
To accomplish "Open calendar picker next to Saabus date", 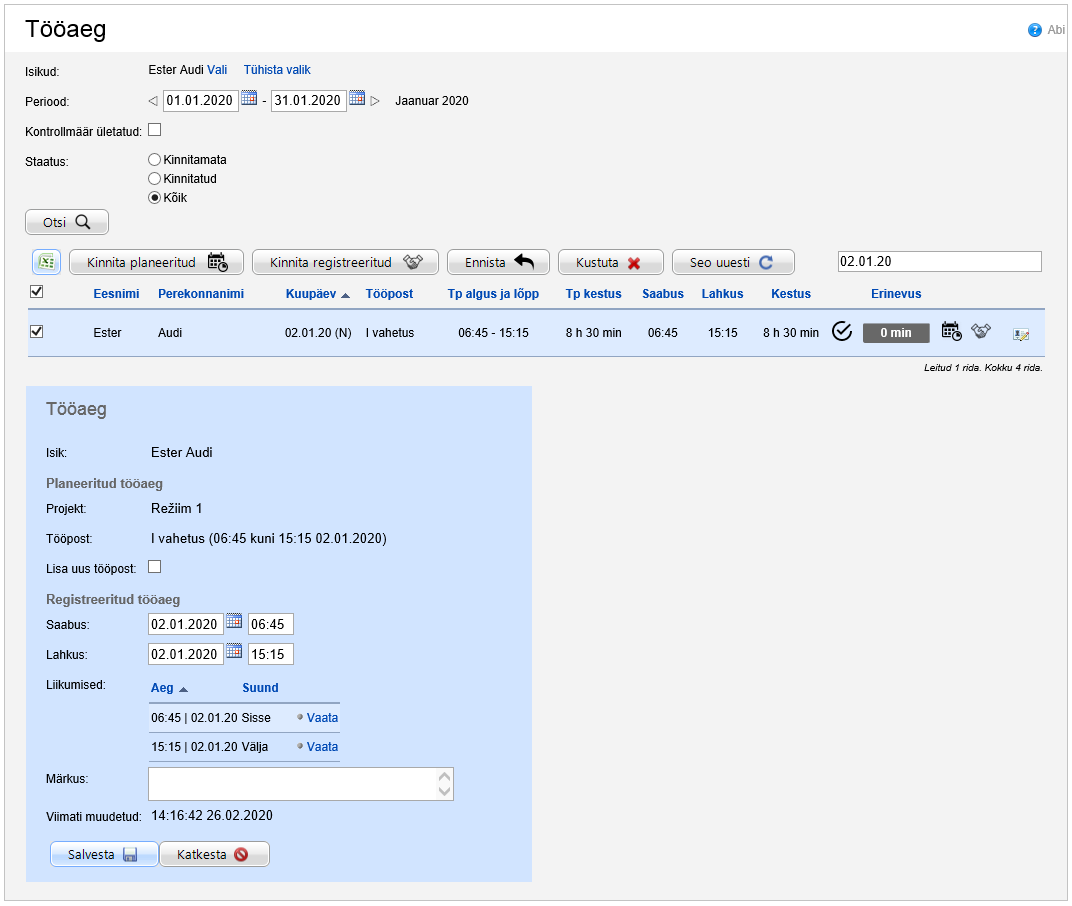I will point(234,622).
